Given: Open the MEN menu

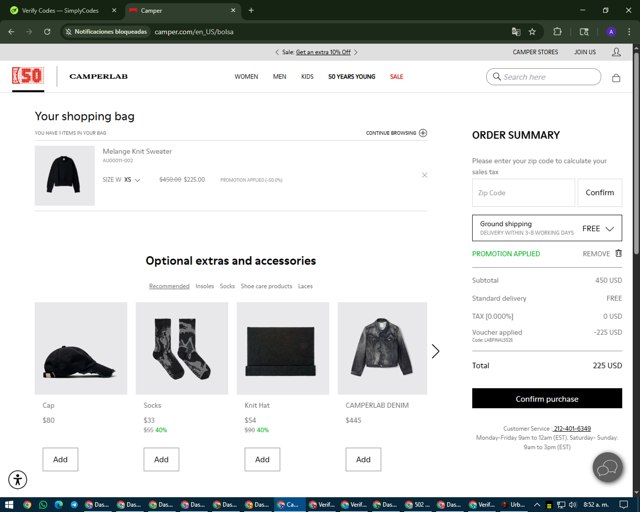Looking at the screenshot, I should (280, 76).
